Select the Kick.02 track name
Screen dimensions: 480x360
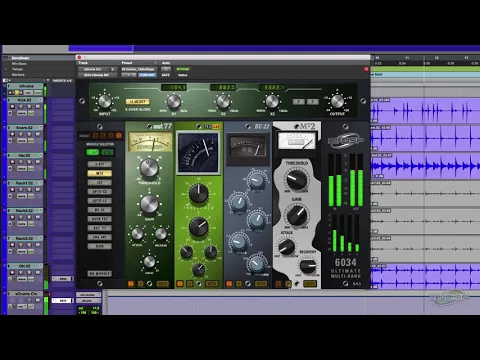tap(24, 100)
